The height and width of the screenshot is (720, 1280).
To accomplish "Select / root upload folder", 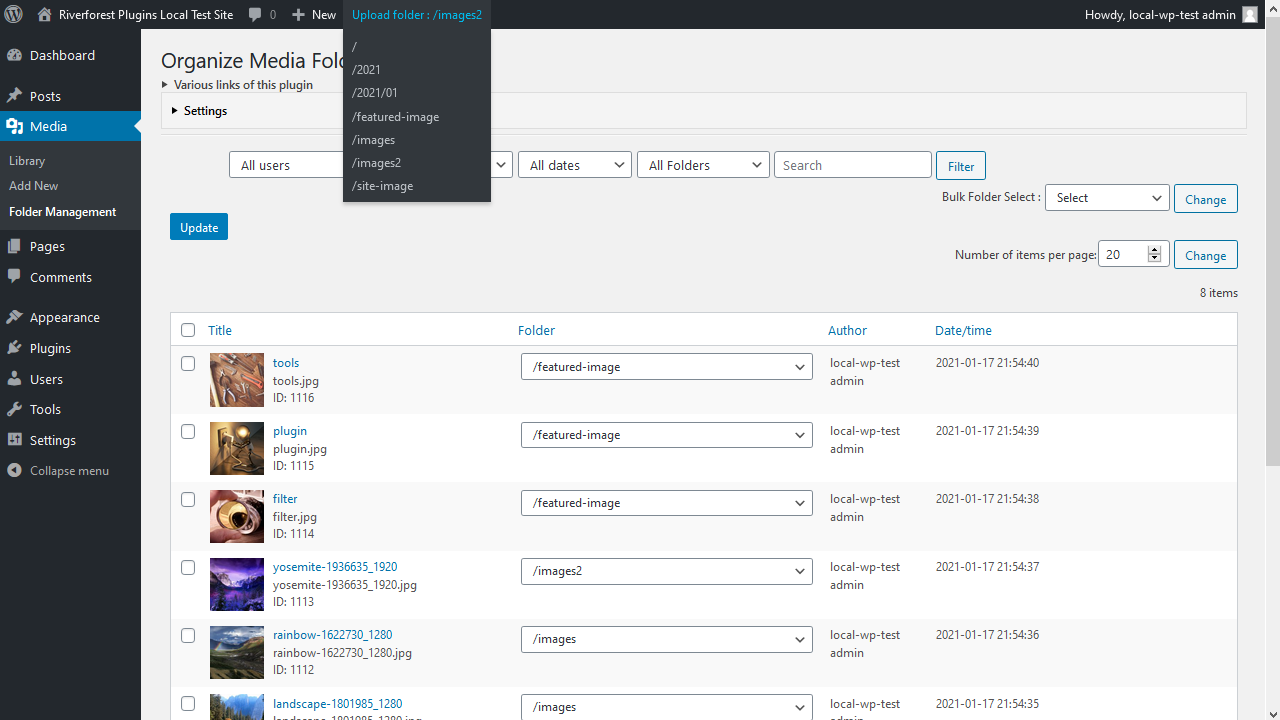I will click(417, 47).
